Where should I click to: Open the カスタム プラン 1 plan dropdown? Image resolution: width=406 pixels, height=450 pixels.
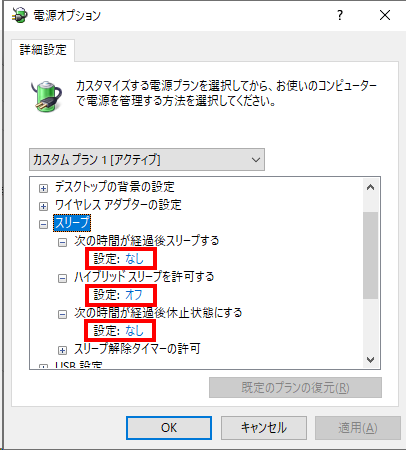(147, 160)
